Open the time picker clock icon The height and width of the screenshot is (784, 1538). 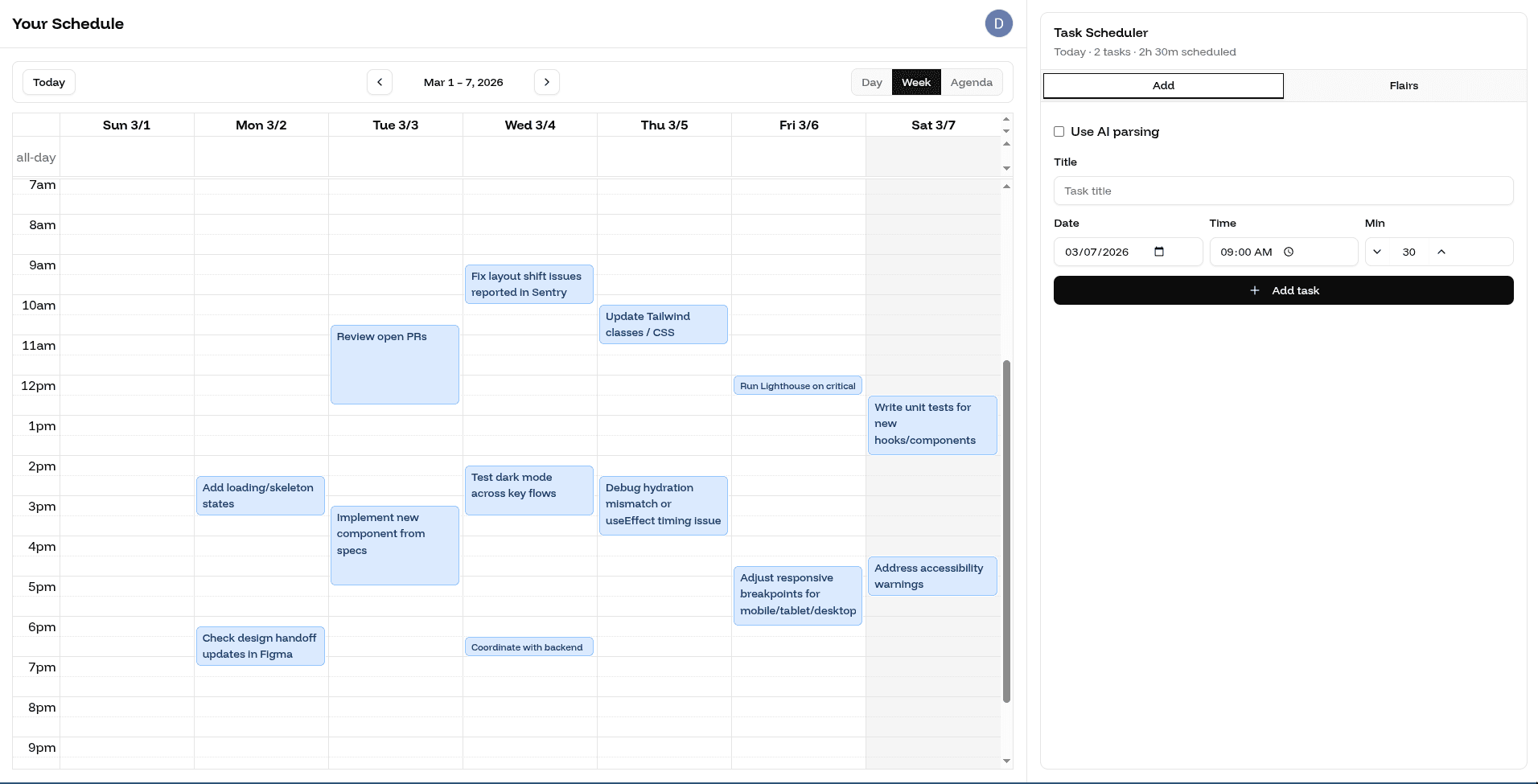click(x=1289, y=252)
